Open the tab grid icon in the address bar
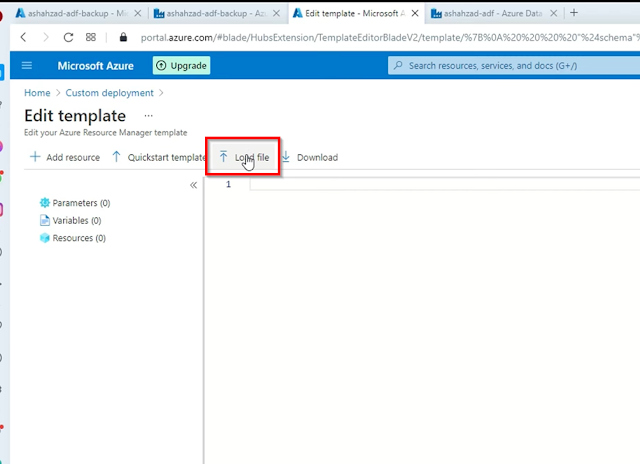 pyautogui.click(x=91, y=37)
